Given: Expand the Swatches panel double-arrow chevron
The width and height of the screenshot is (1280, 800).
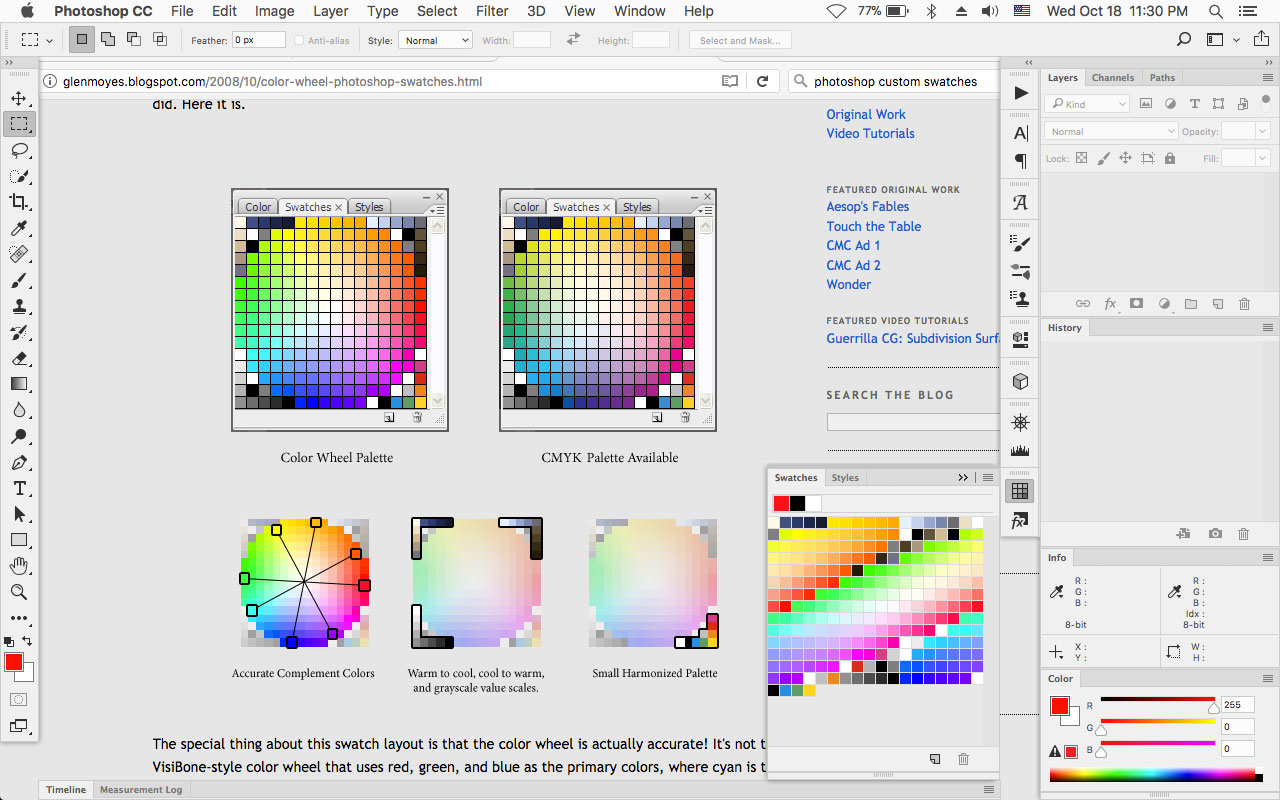Looking at the screenshot, I should (964, 478).
